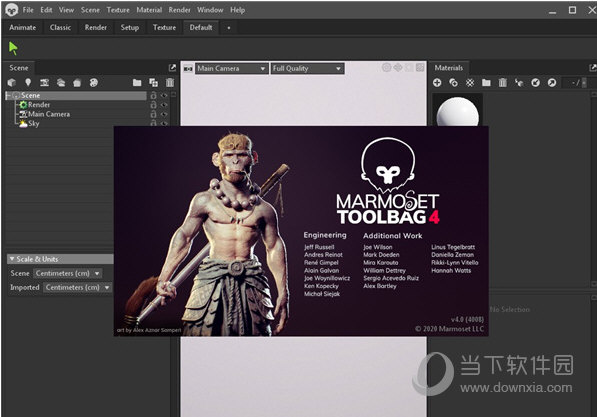The image size is (597, 417).
Task: Switch to Render workspace tab
Action: click(x=96, y=28)
